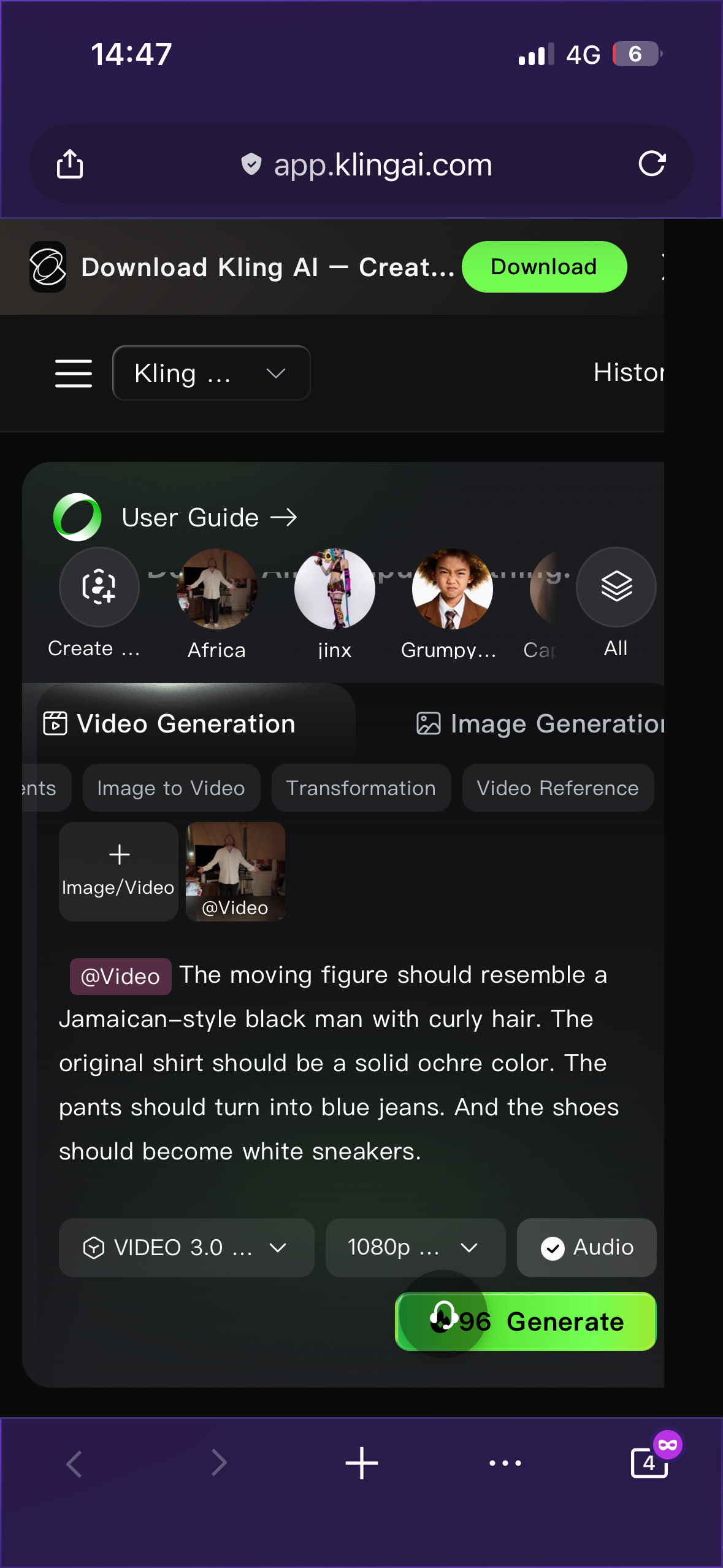723x1568 pixels.
Task: Open the browser tabs counter icon
Action: tap(649, 1463)
